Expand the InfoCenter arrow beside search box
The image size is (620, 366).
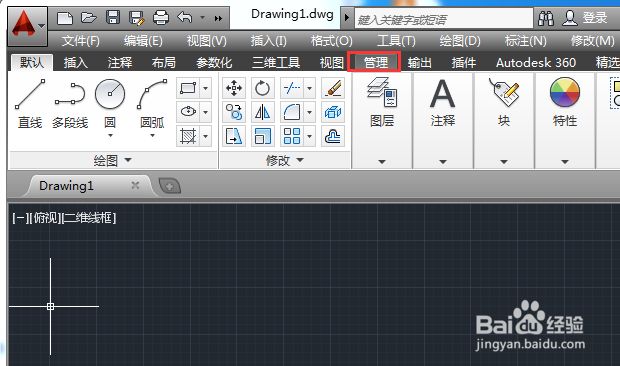tap(347, 18)
